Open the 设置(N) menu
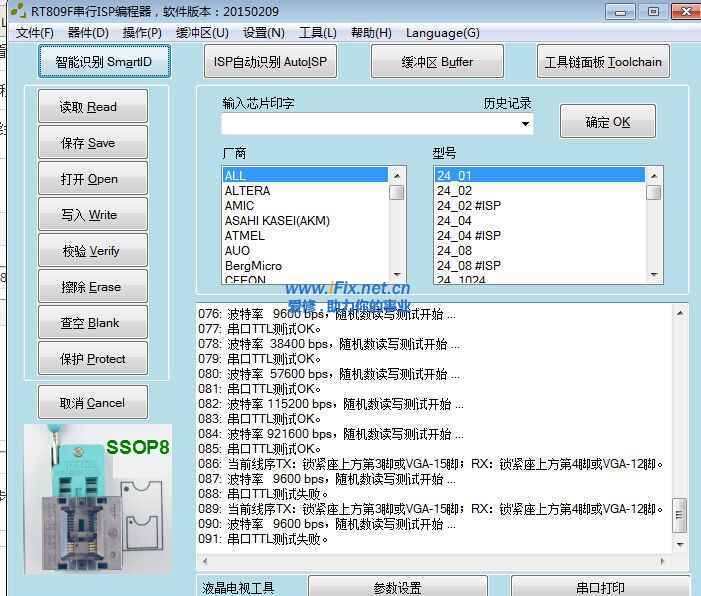The height and width of the screenshot is (596, 701). [263, 33]
